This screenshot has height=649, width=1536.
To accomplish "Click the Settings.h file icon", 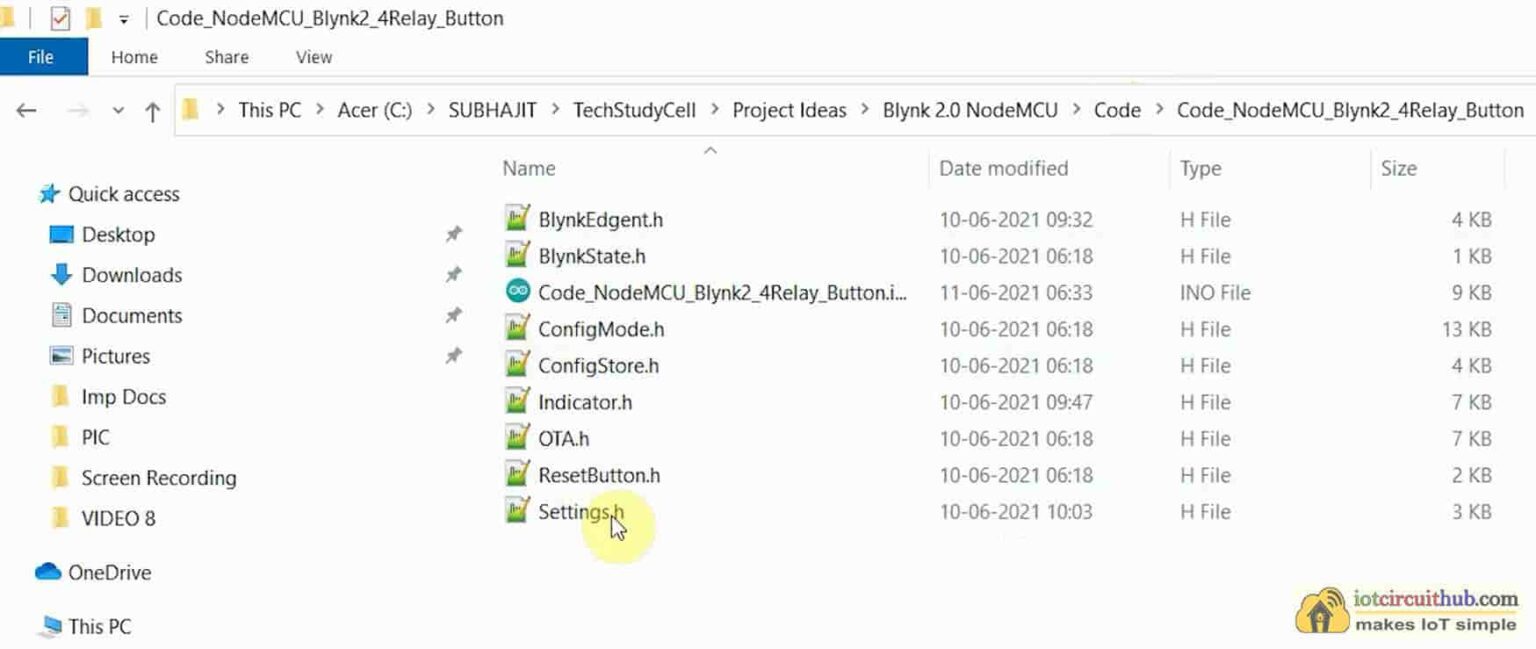I will point(517,511).
